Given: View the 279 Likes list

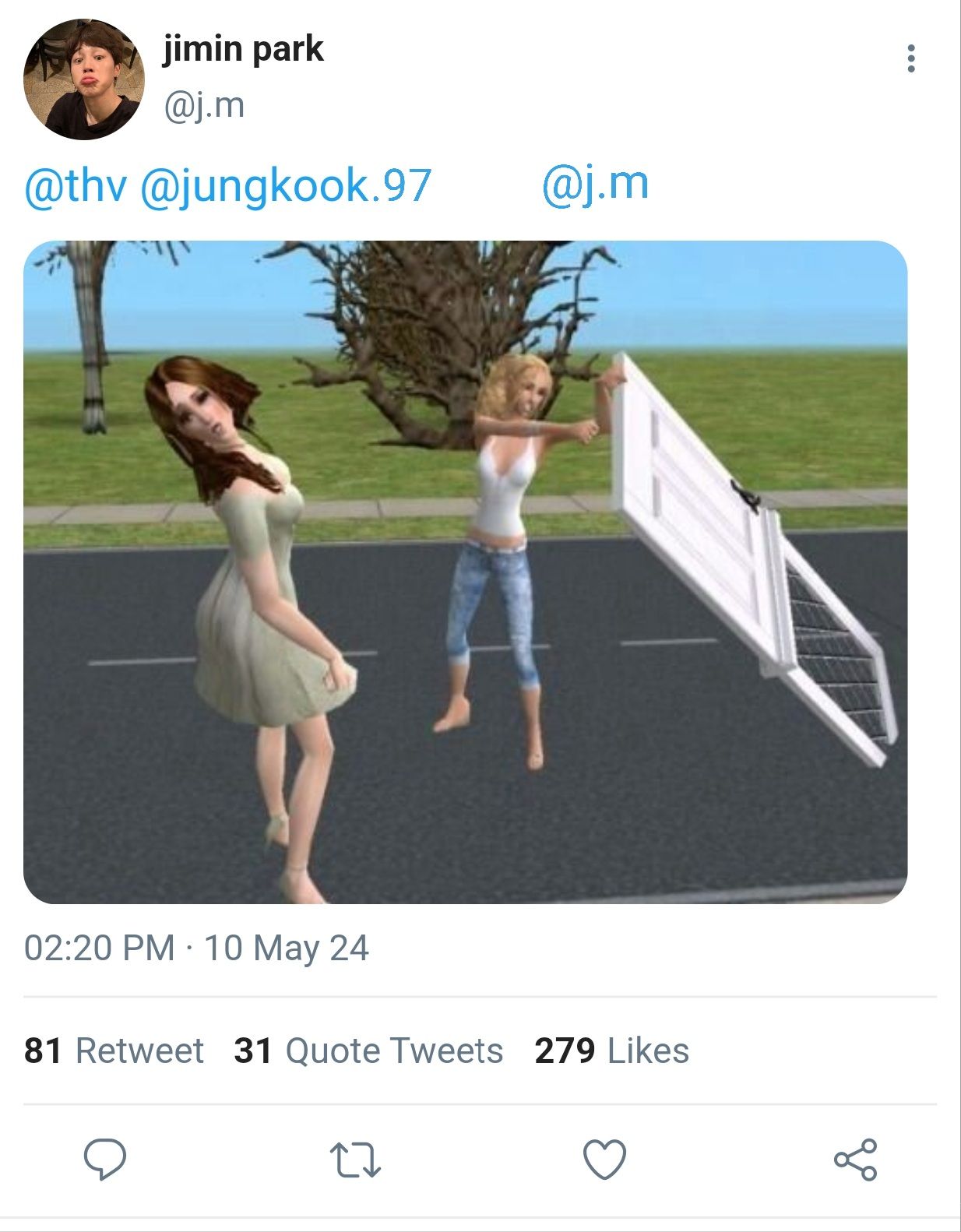Looking at the screenshot, I should click(x=611, y=1051).
